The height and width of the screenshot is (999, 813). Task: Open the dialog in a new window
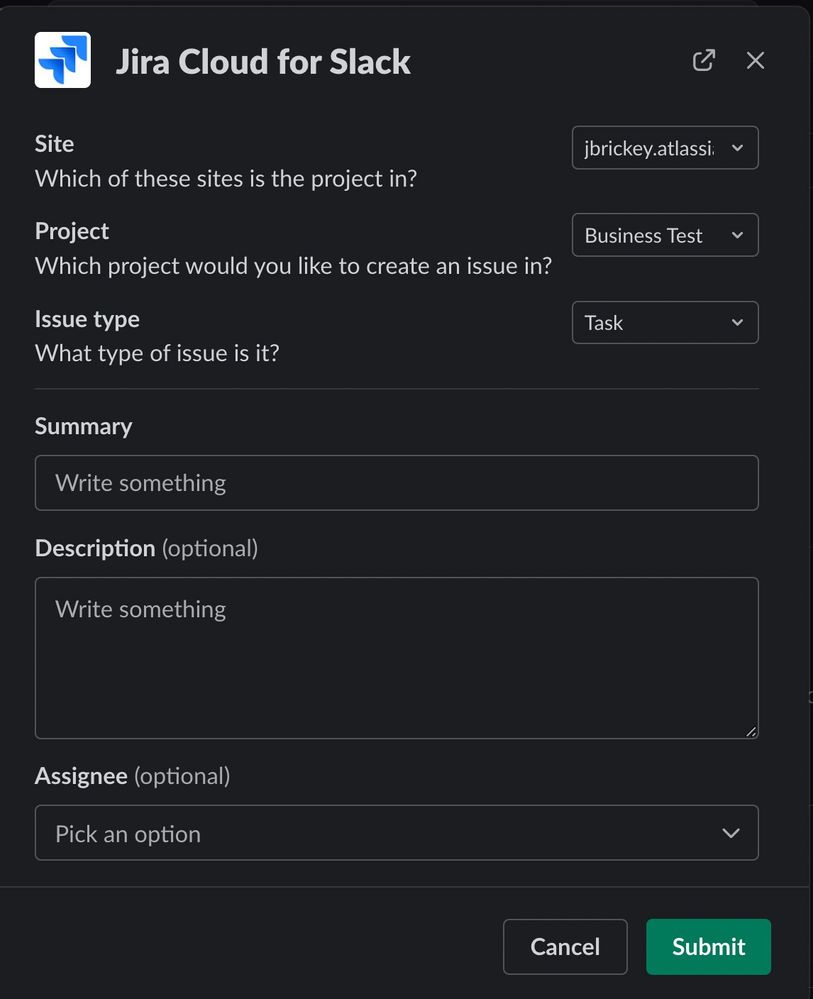point(703,61)
